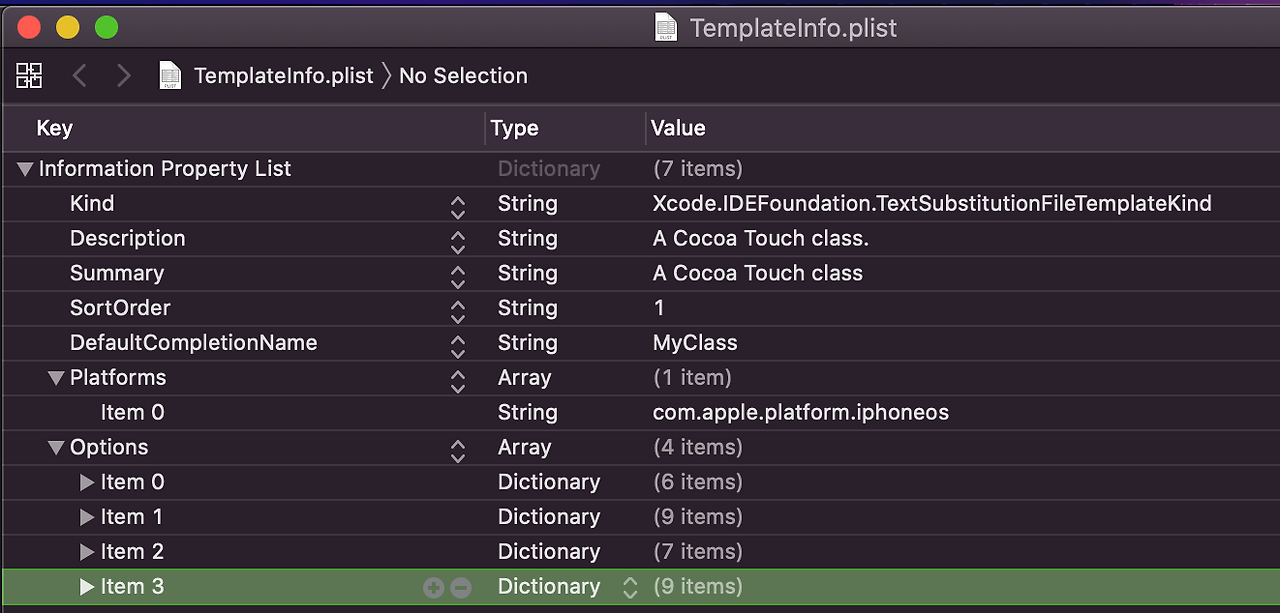Click the Value column header

point(678,128)
